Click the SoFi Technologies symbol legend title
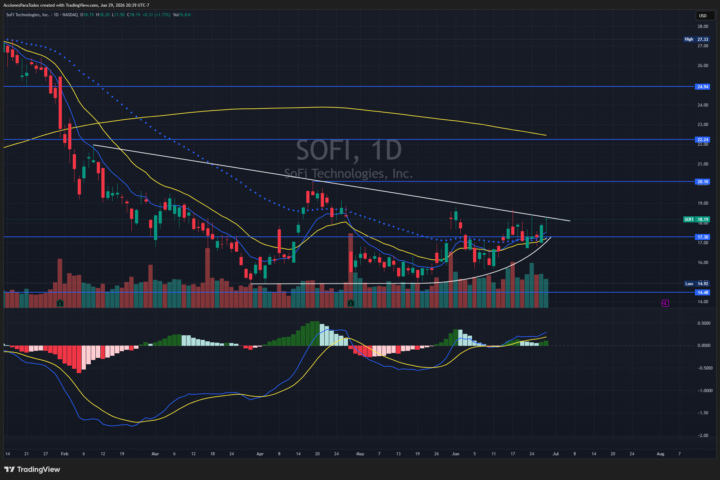 [x=27, y=15]
